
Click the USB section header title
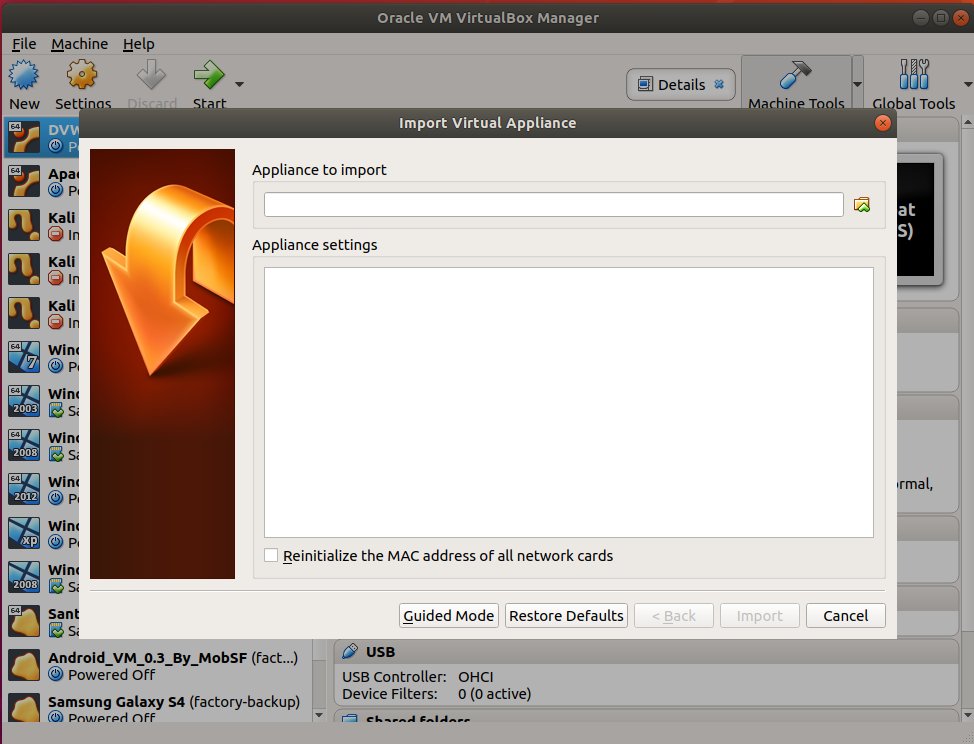pos(380,651)
